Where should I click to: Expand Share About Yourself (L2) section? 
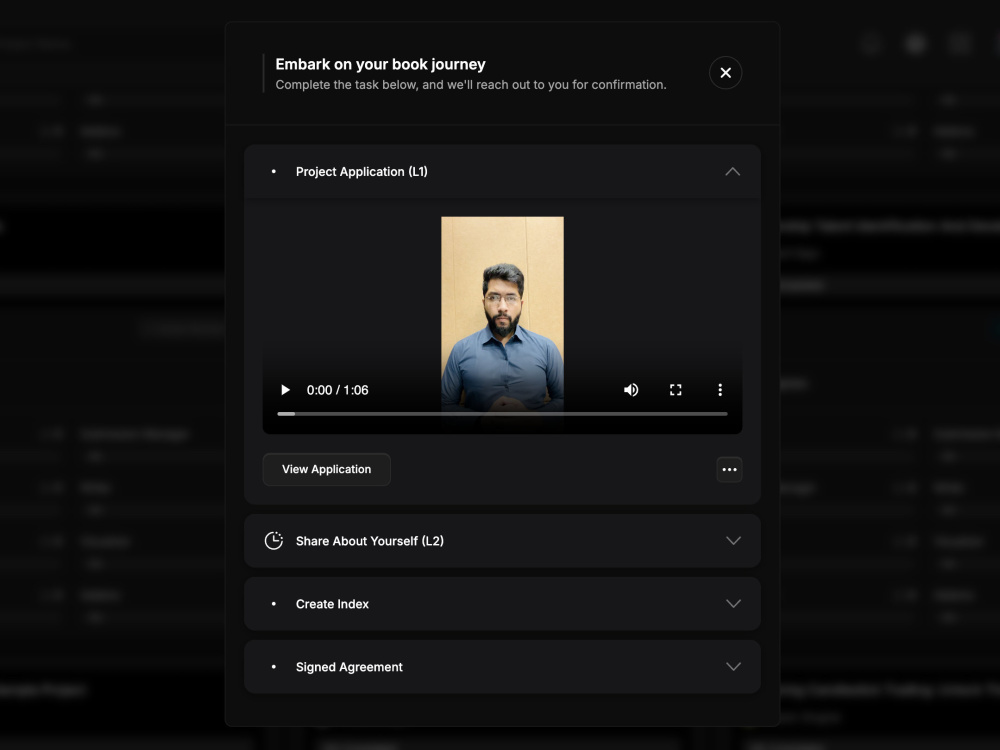733,541
